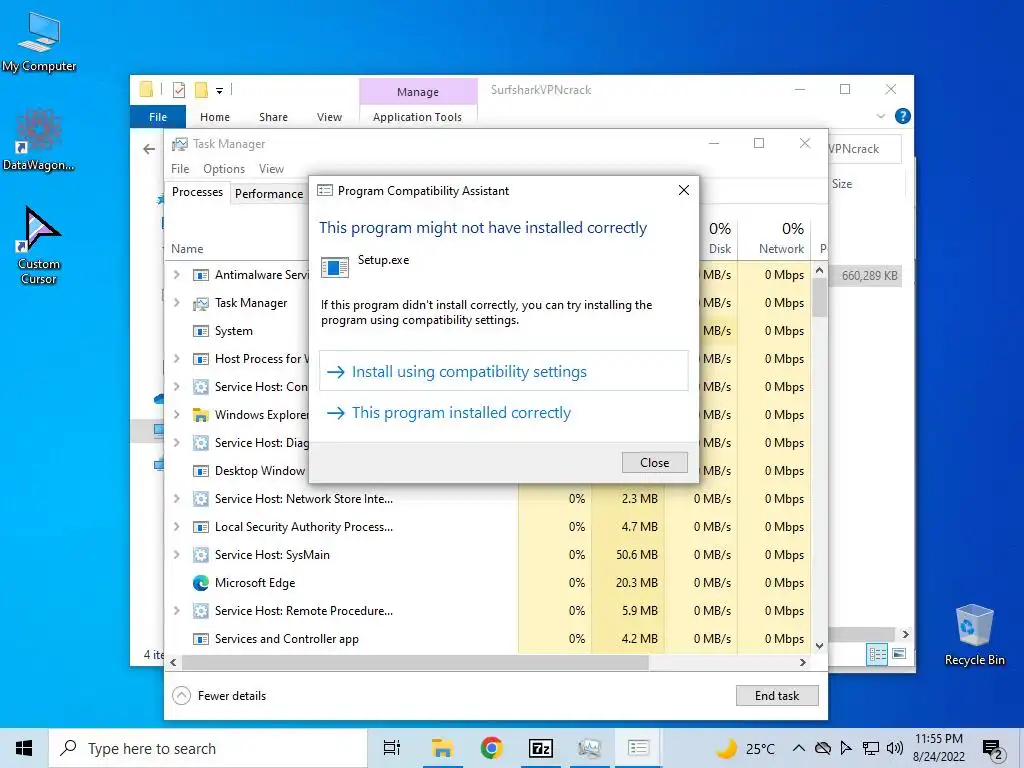Launch the Custom Cursor desktop shortcut
The image size is (1024, 768).
(39, 245)
